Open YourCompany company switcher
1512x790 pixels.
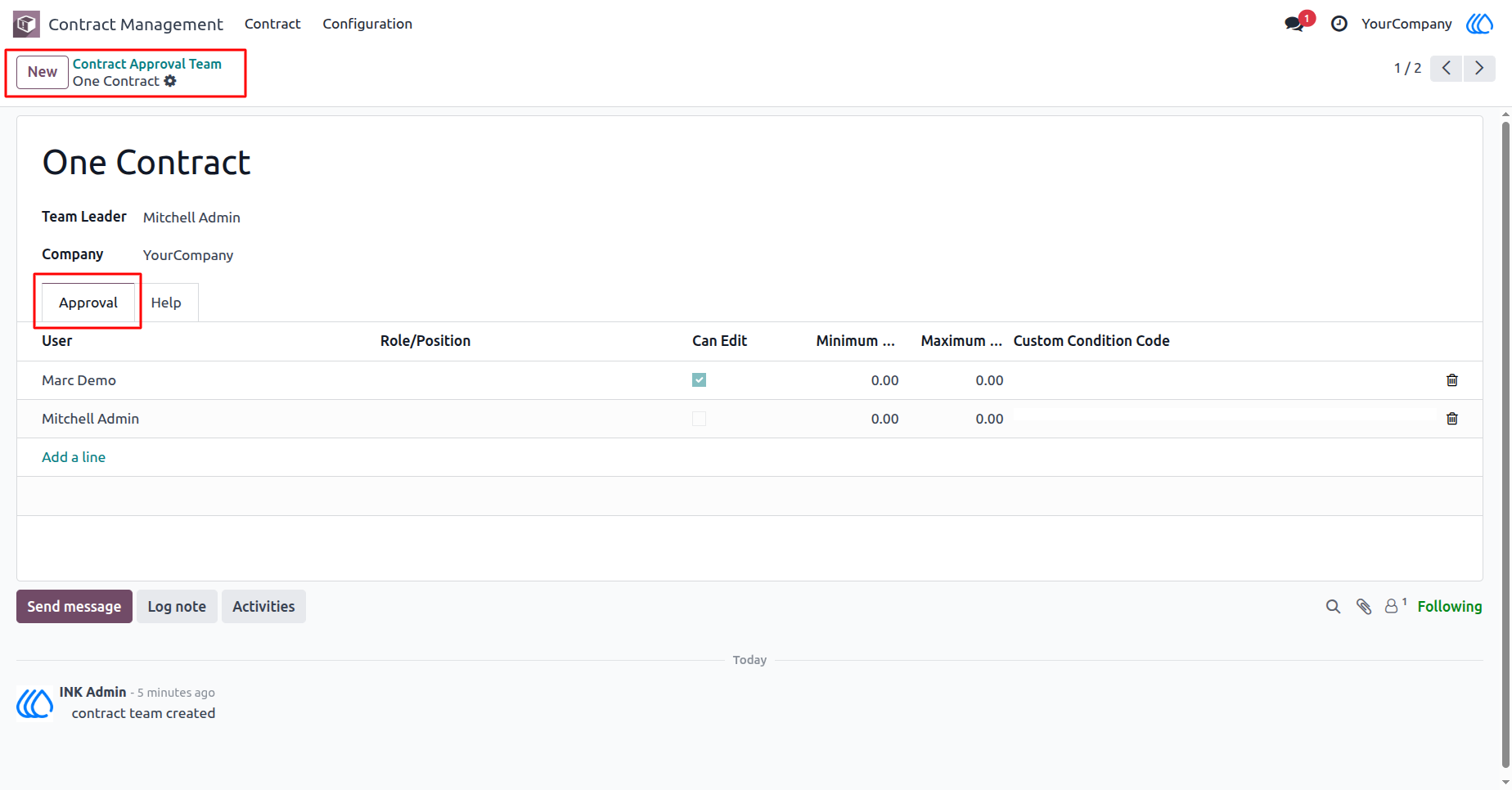point(1406,24)
